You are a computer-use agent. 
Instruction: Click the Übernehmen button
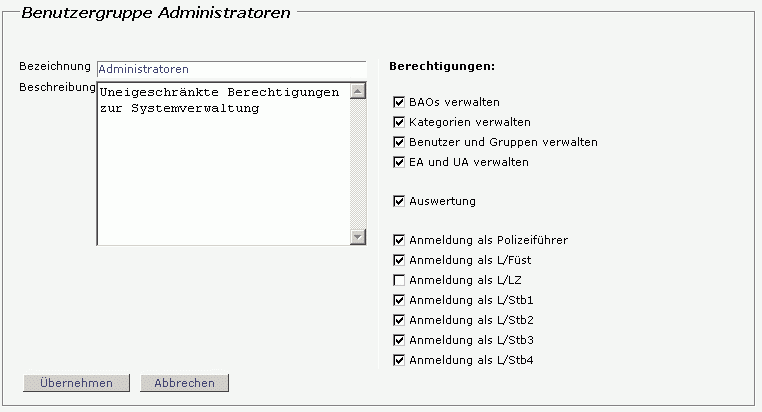coord(75,383)
